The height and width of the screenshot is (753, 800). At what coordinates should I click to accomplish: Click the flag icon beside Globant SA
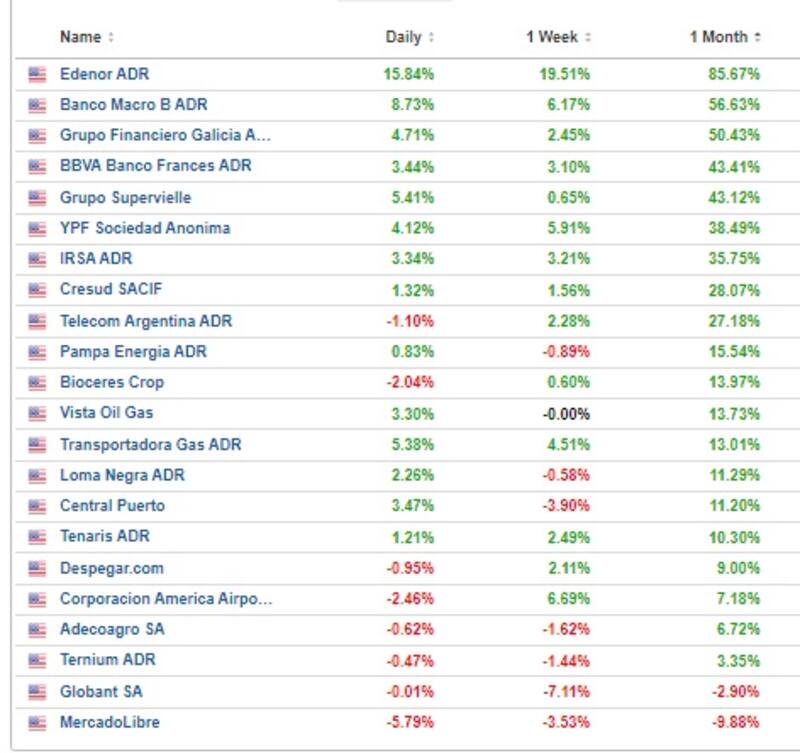click(37, 691)
